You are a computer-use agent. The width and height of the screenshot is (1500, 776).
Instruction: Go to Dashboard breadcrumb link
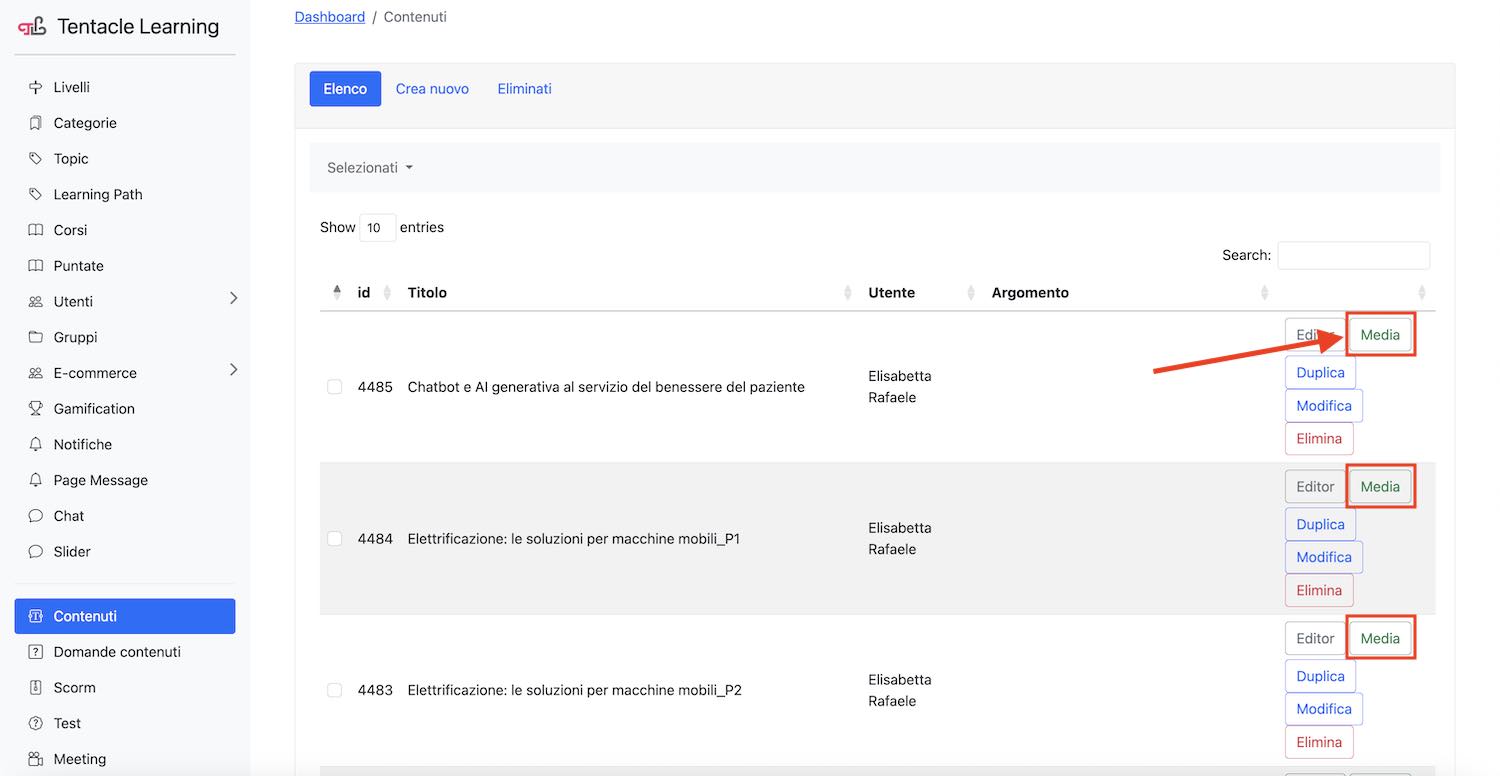[x=329, y=17]
